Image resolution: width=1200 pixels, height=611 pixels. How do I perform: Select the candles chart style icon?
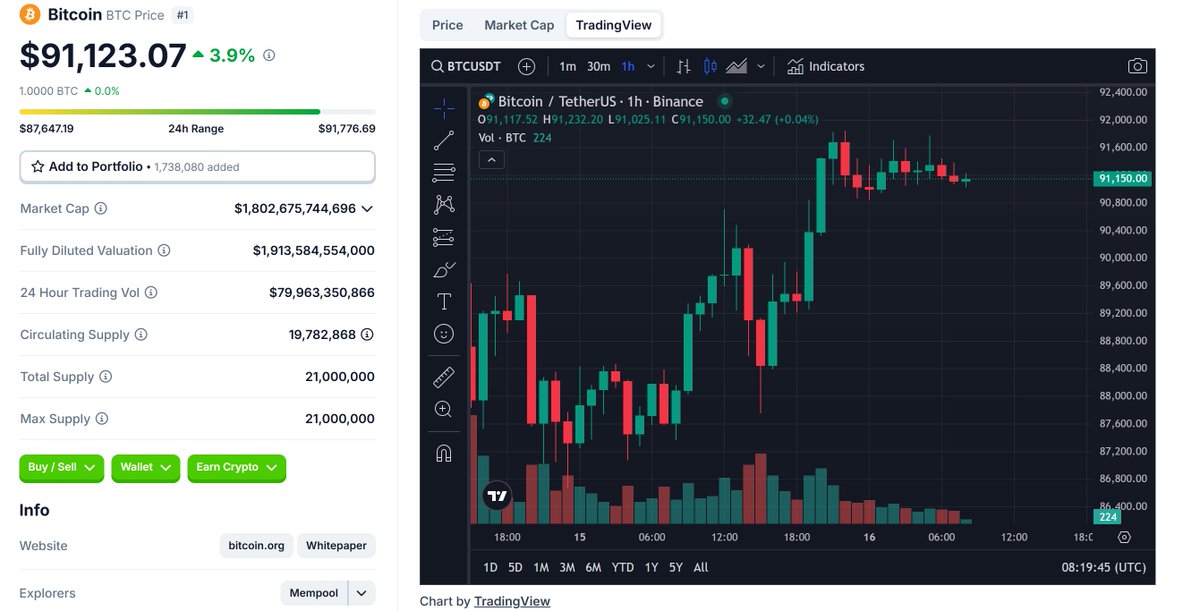pyautogui.click(x=711, y=67)
